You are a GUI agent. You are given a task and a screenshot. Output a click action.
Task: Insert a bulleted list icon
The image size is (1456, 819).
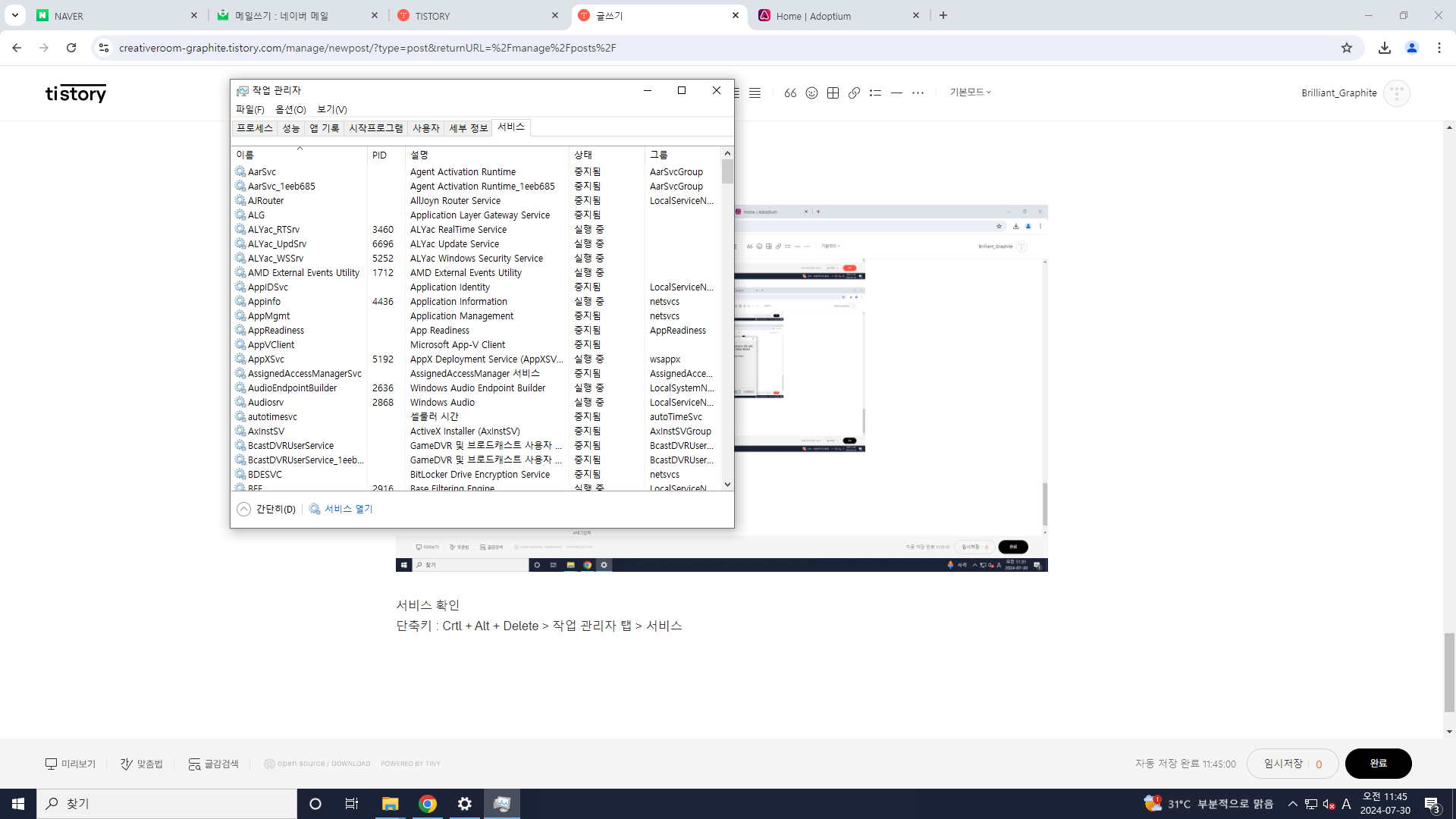875,93
